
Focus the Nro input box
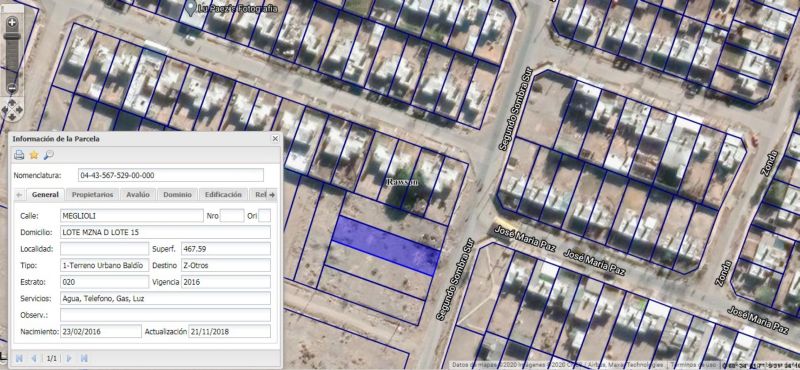point(232,216)
